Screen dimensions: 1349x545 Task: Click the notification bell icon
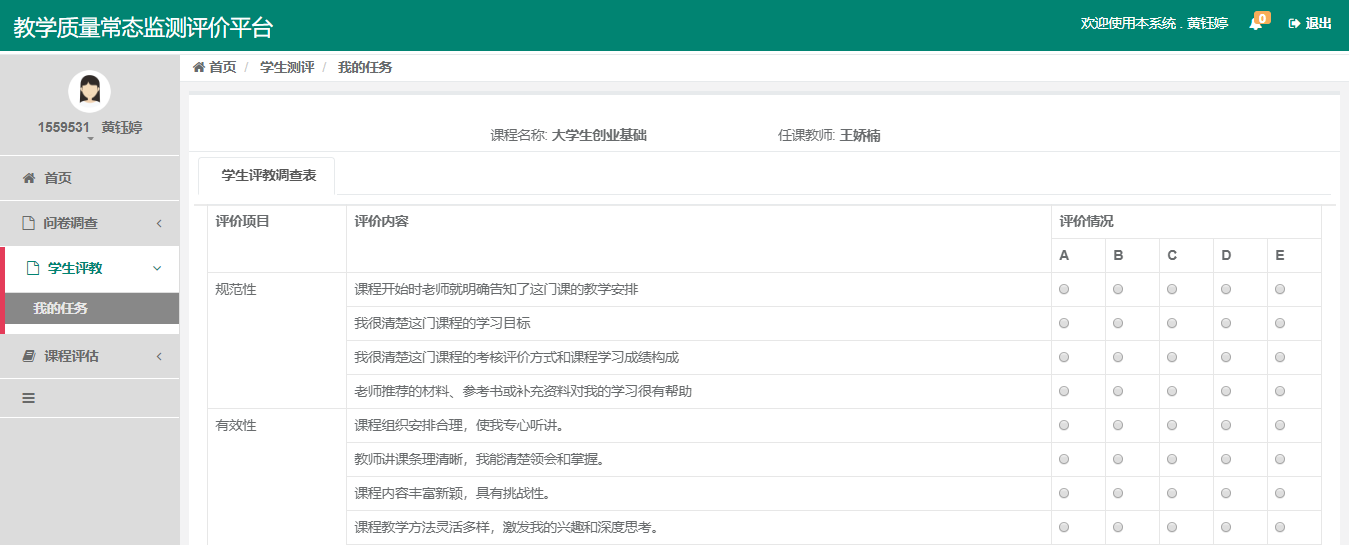pyautogui.click(x=1255, y=24)
